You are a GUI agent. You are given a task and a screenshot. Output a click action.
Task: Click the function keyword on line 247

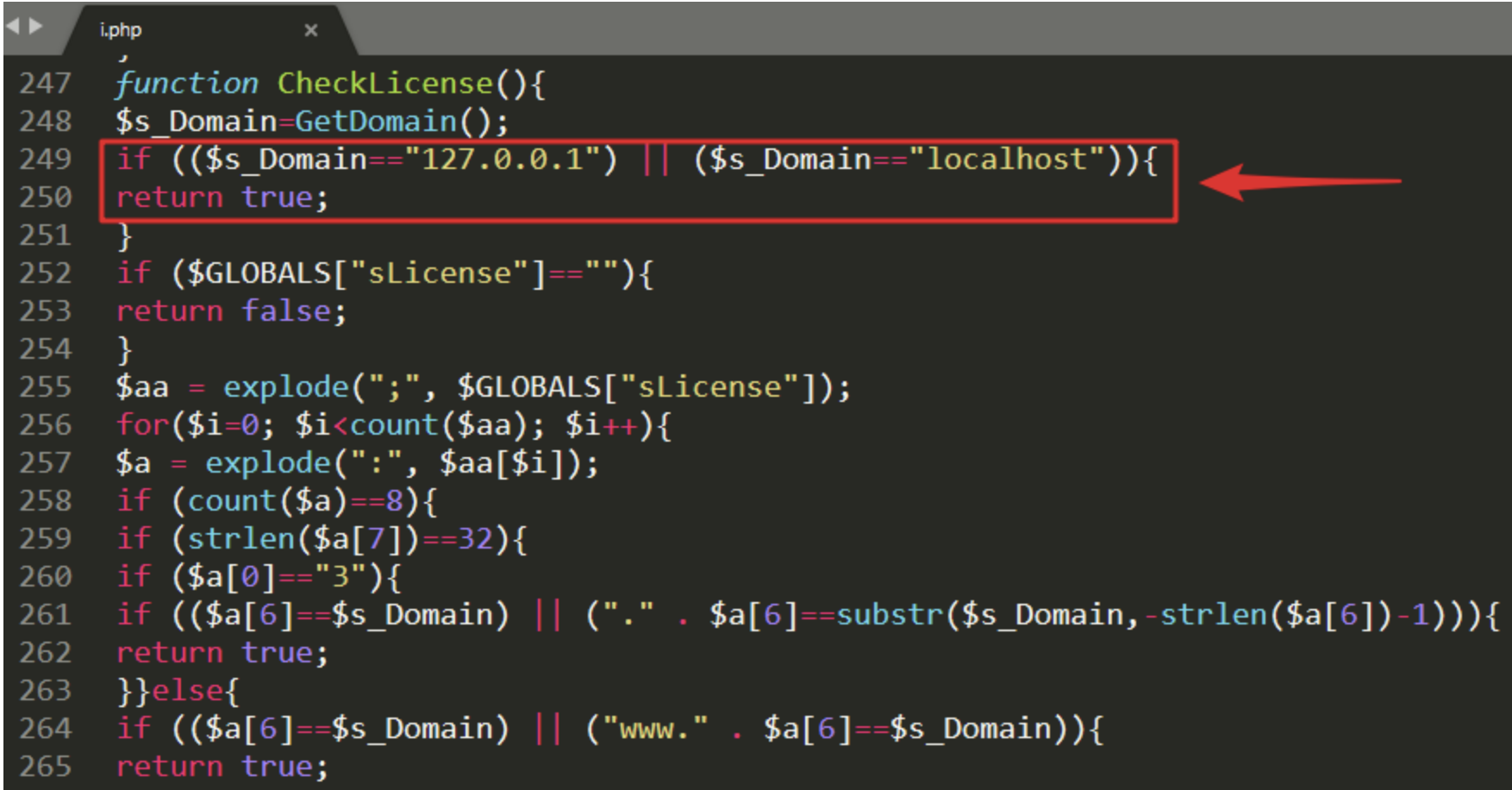pos(187,84)
